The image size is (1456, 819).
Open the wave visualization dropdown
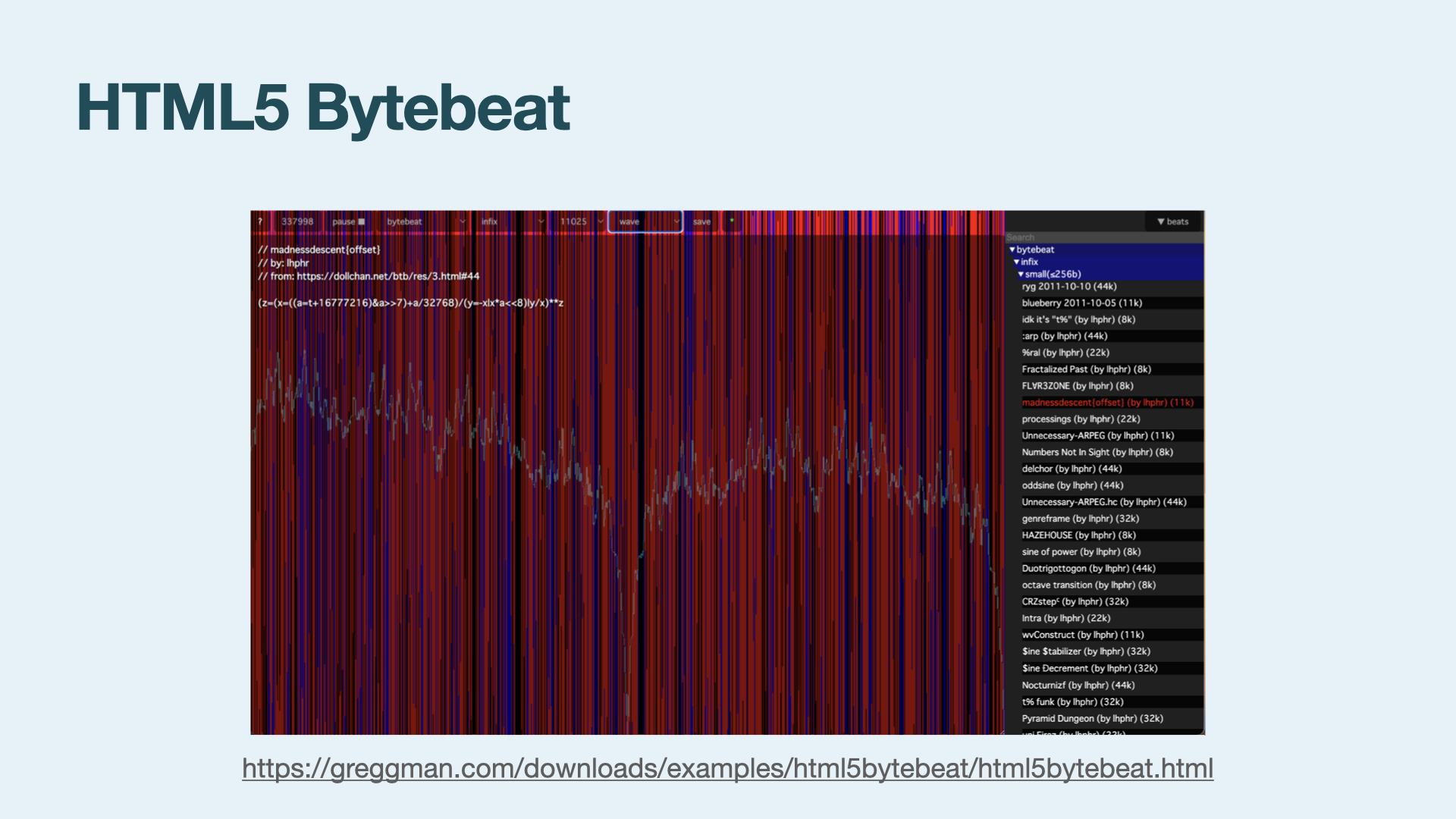point(645,221)
